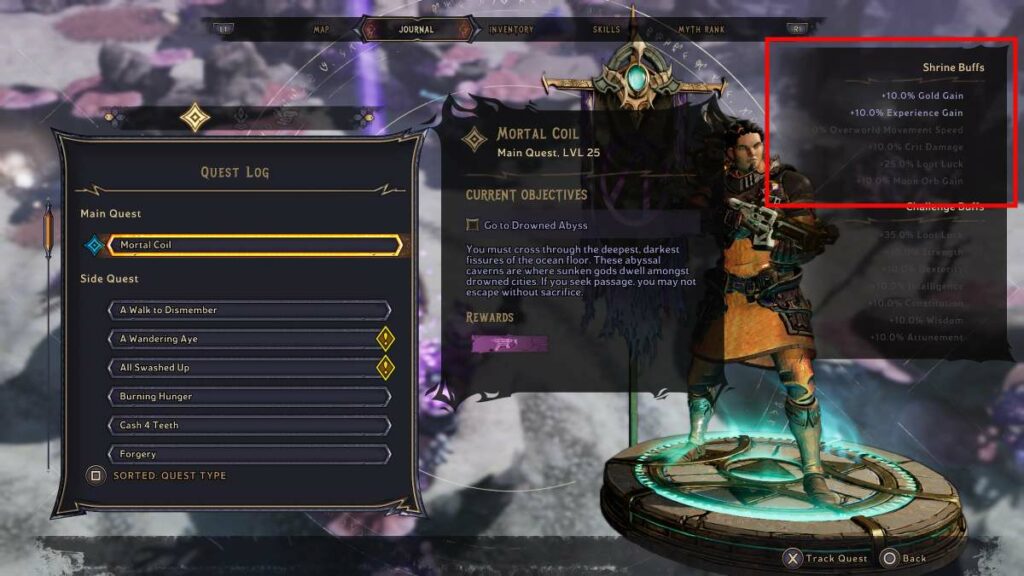The height and width of the screenshot is (576, 1024).
Task: Select the Mortal Coil main quest entry
Action: 255,245
